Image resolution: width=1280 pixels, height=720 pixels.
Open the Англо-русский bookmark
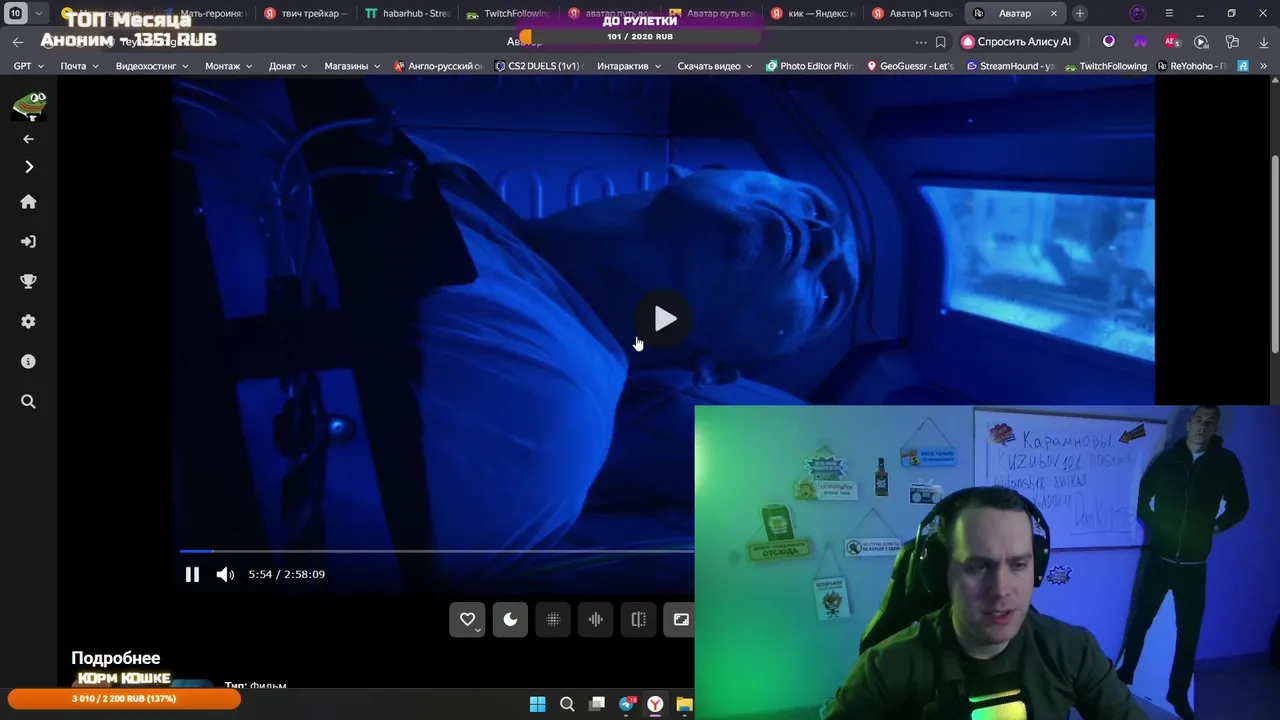point(438,66)
